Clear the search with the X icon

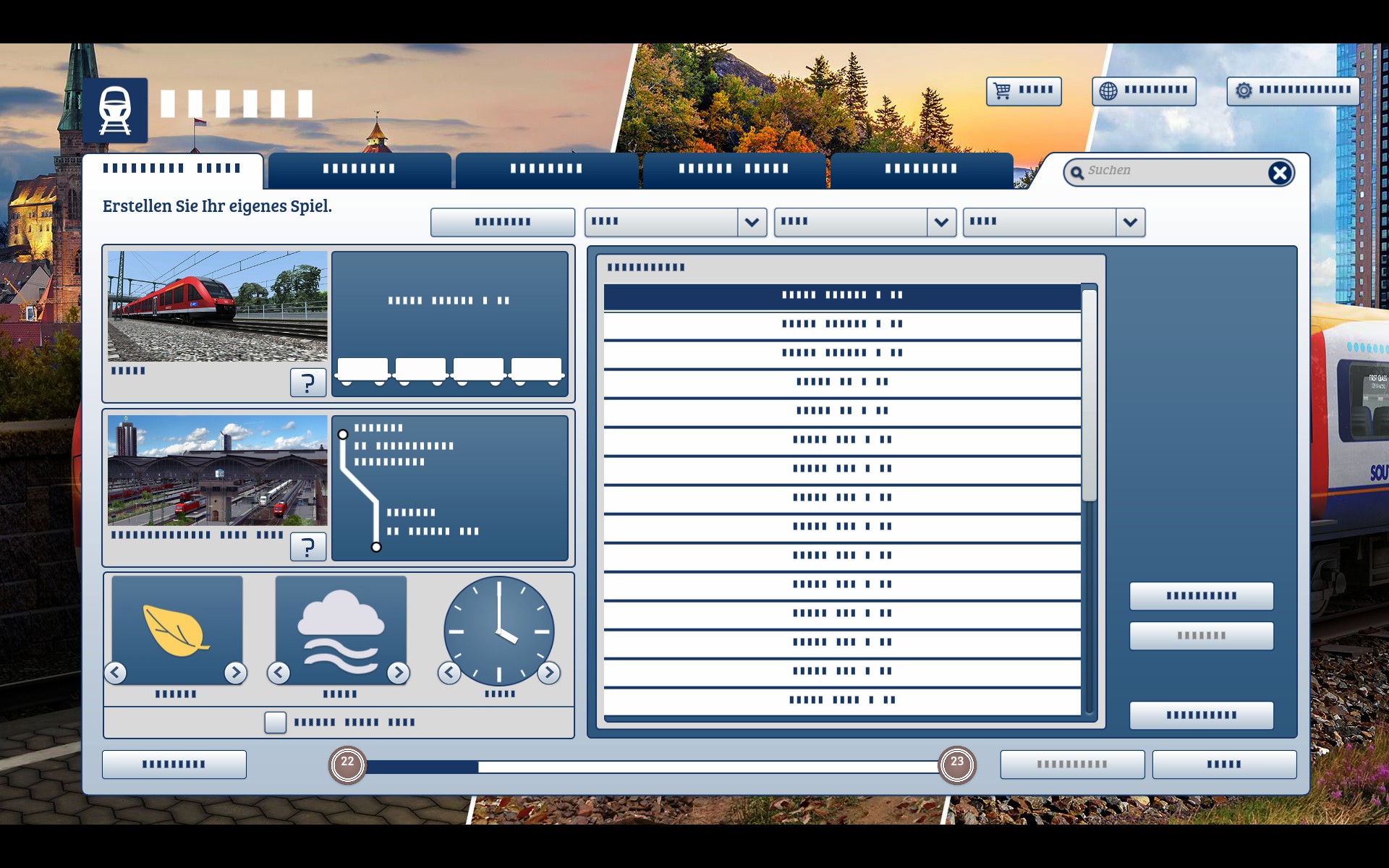coord(1279,173)
